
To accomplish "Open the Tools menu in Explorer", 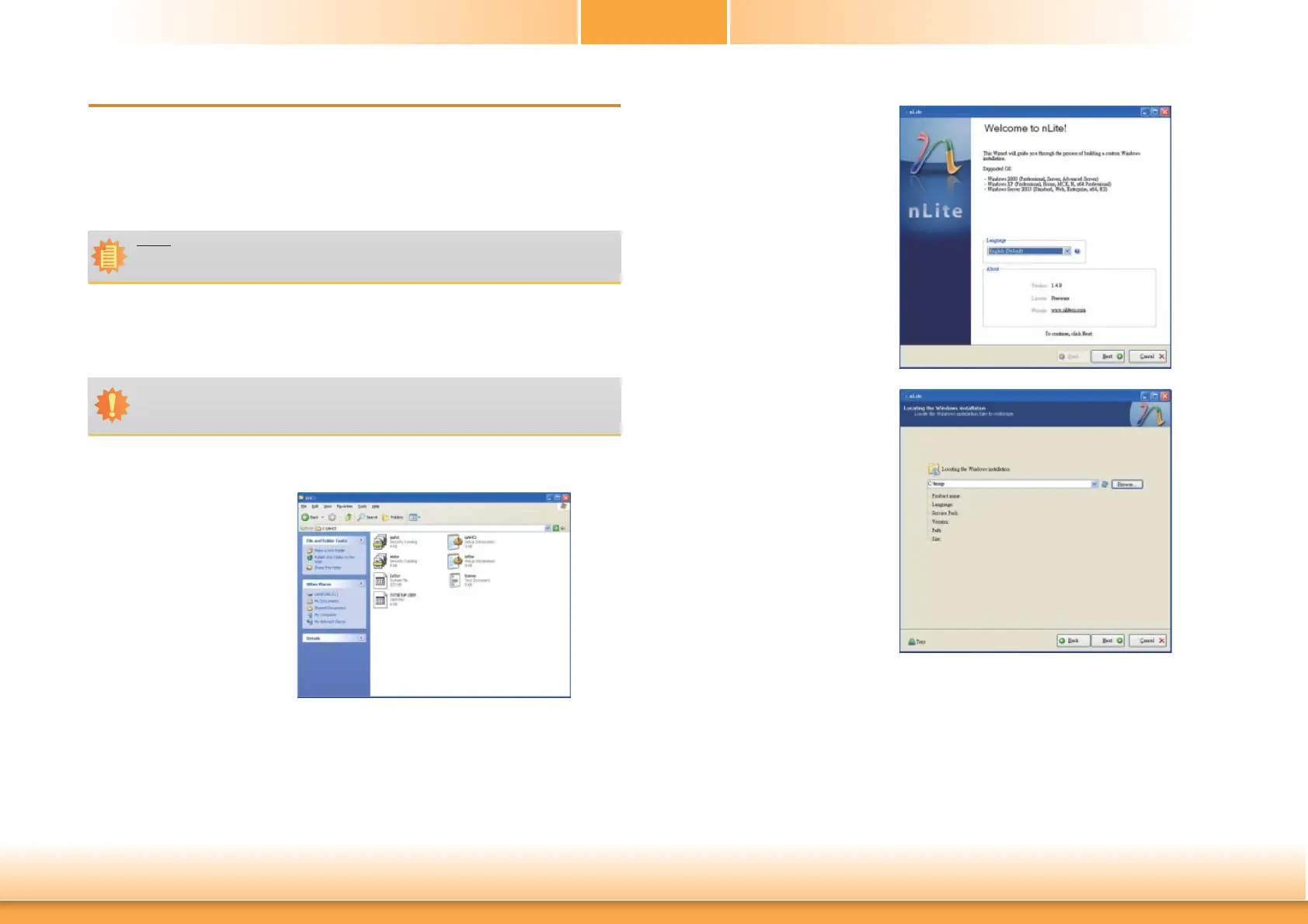I will tap(362, 506).
